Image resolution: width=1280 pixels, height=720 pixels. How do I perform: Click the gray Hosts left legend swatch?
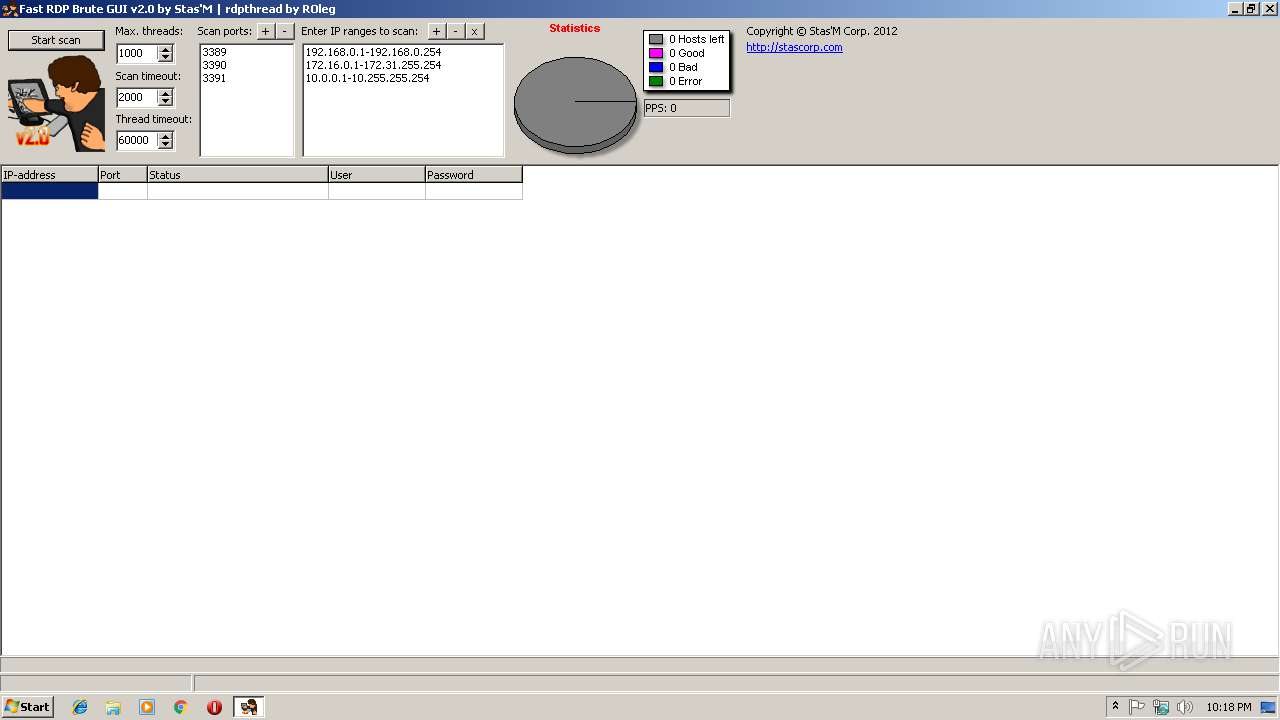click(656, 39)
